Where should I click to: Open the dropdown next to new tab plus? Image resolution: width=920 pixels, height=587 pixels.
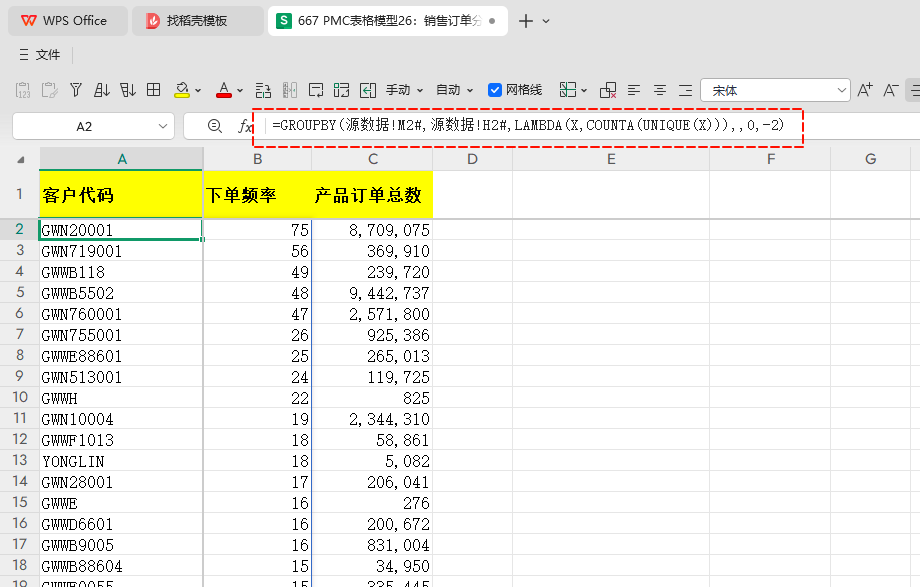coord(546,21)
